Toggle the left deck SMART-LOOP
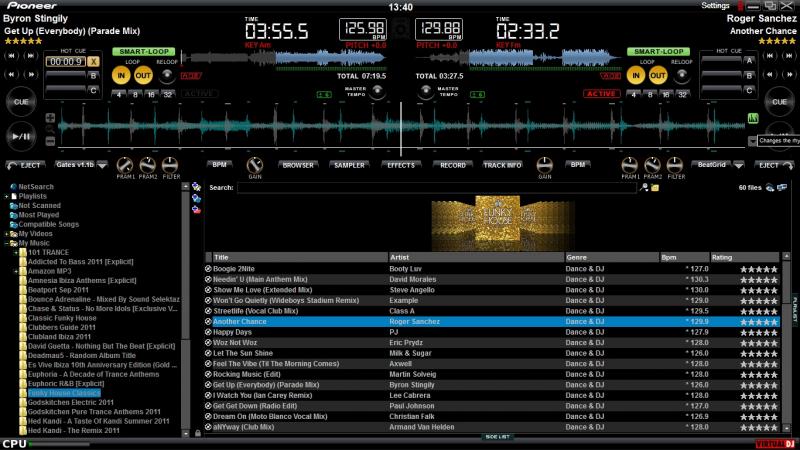800x450 pixels. [x=143, y=51]
